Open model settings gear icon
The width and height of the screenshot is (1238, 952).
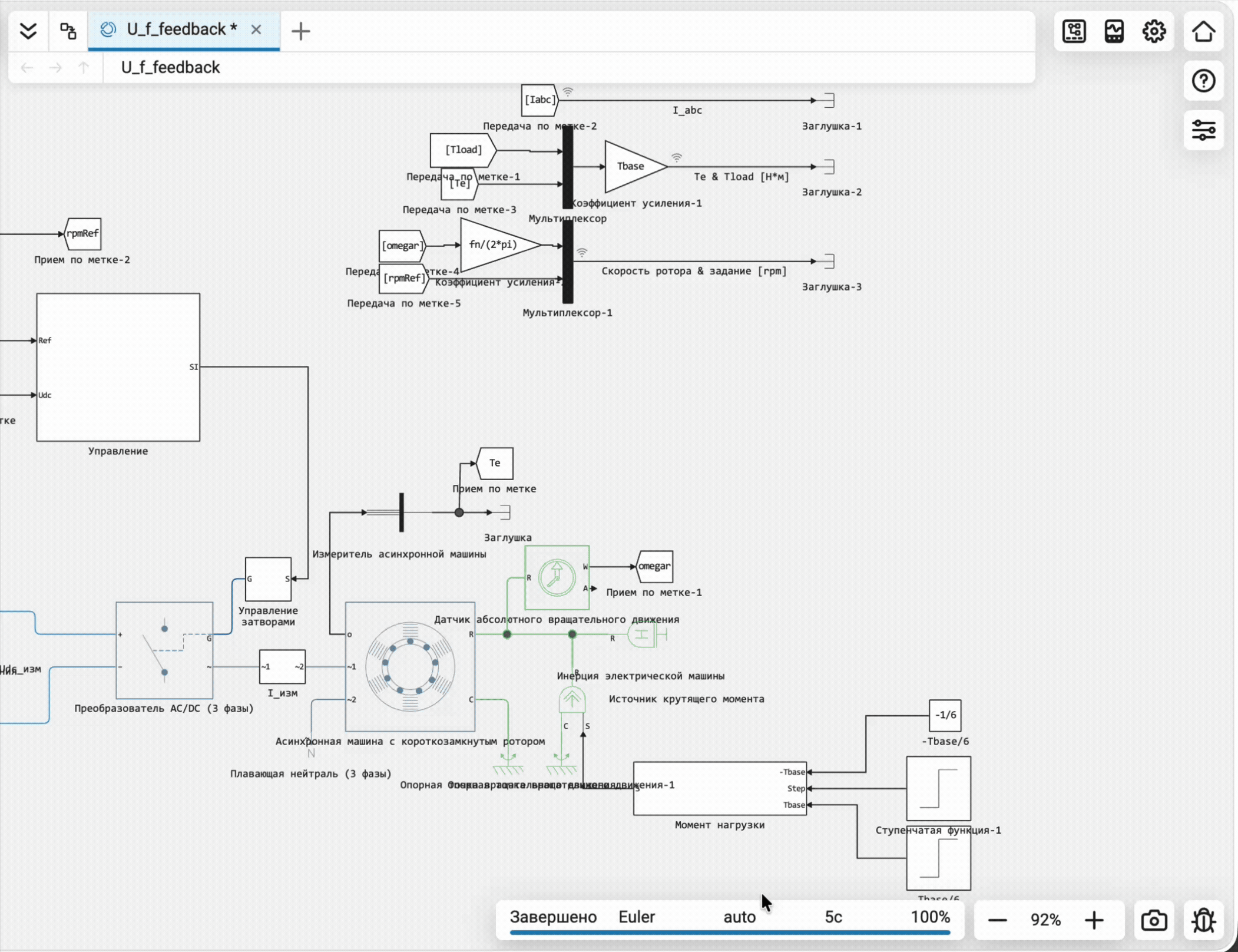pyautogui.click(x=1153, y=31)
